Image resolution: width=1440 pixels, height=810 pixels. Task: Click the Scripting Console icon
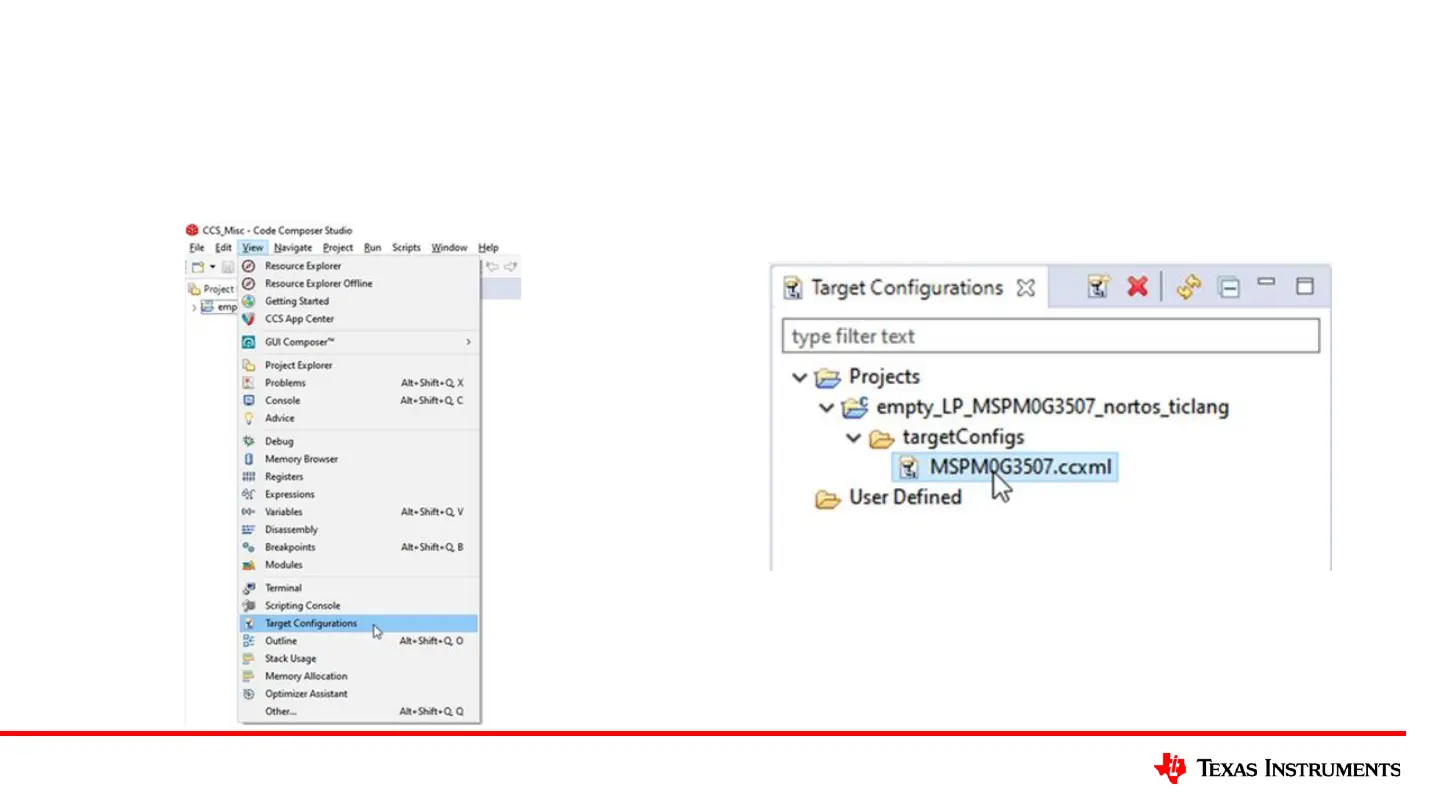(249, 606)
